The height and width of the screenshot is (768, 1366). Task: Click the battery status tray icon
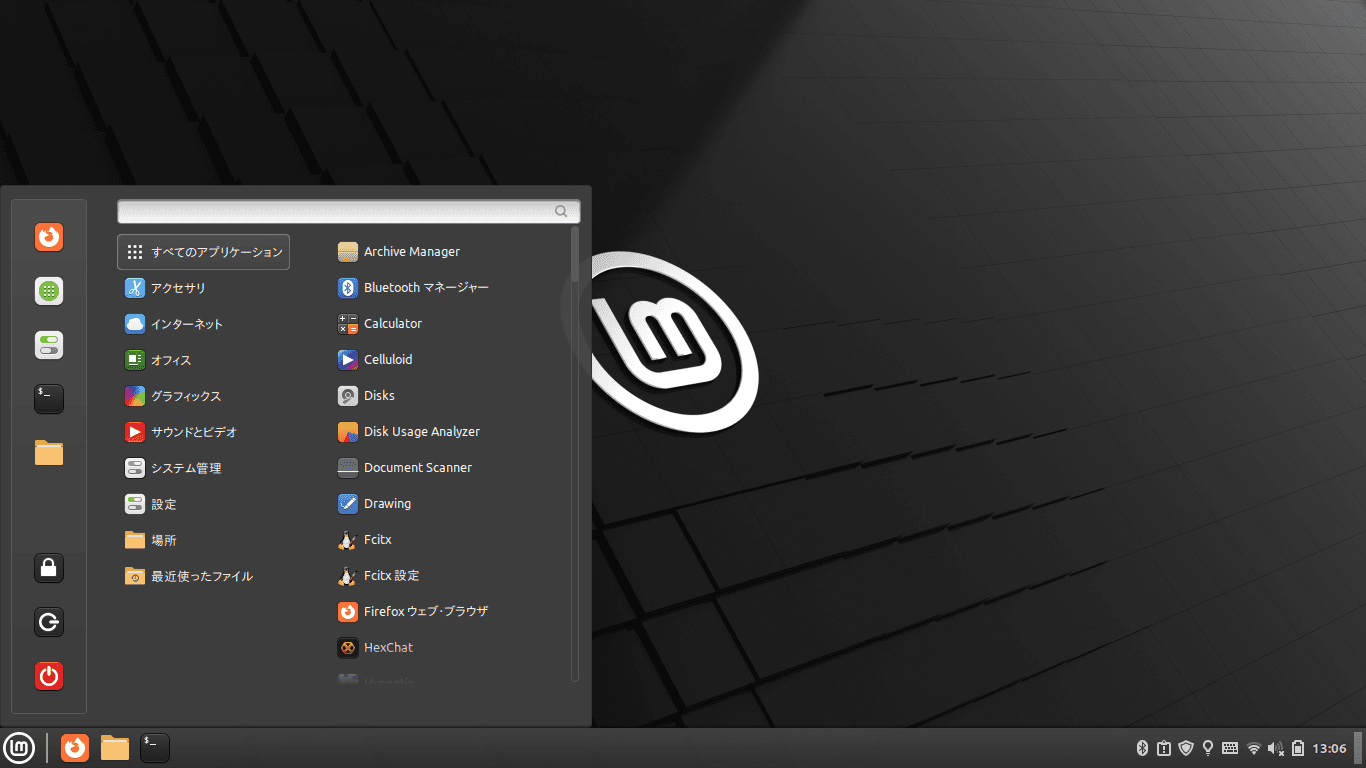pyautogui.click(x=1298, y=748)
